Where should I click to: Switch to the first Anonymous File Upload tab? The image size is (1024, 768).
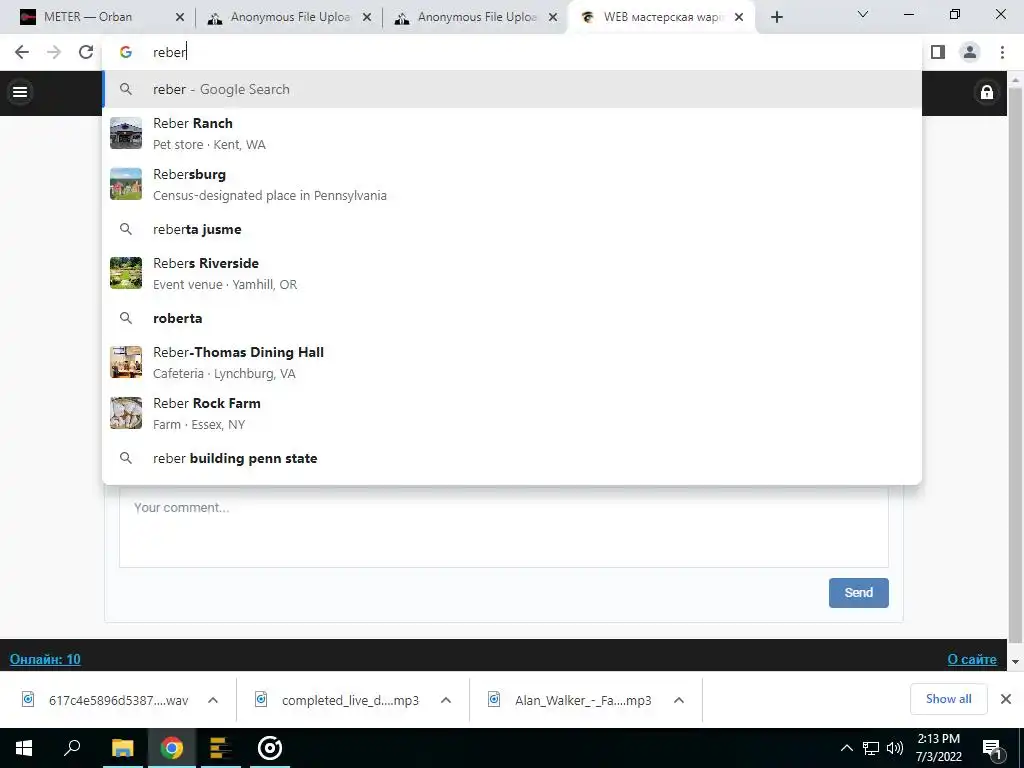pyautogui.click(x=291, y=17)
